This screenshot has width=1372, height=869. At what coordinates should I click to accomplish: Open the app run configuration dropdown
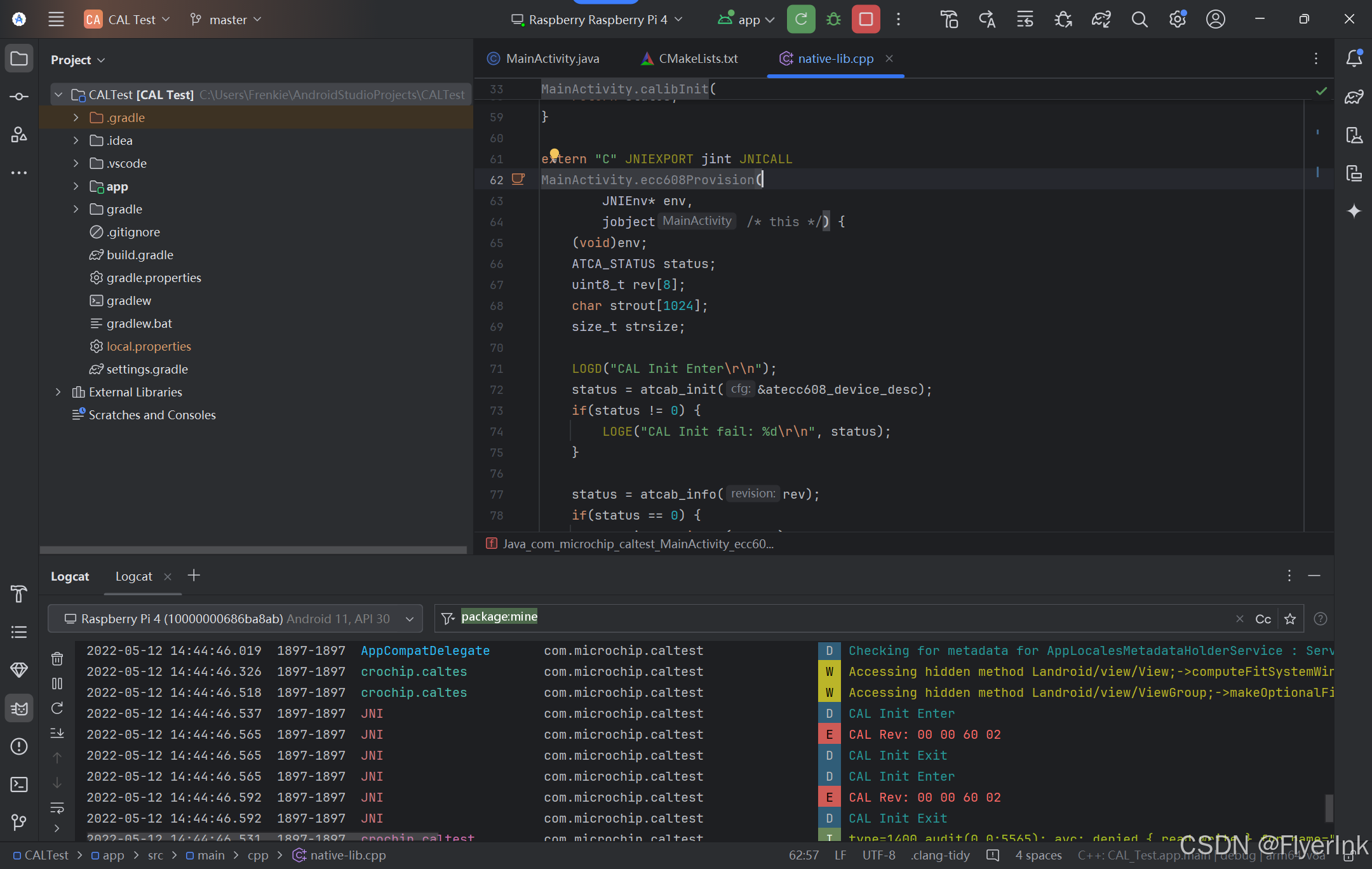tap(747, 19)
